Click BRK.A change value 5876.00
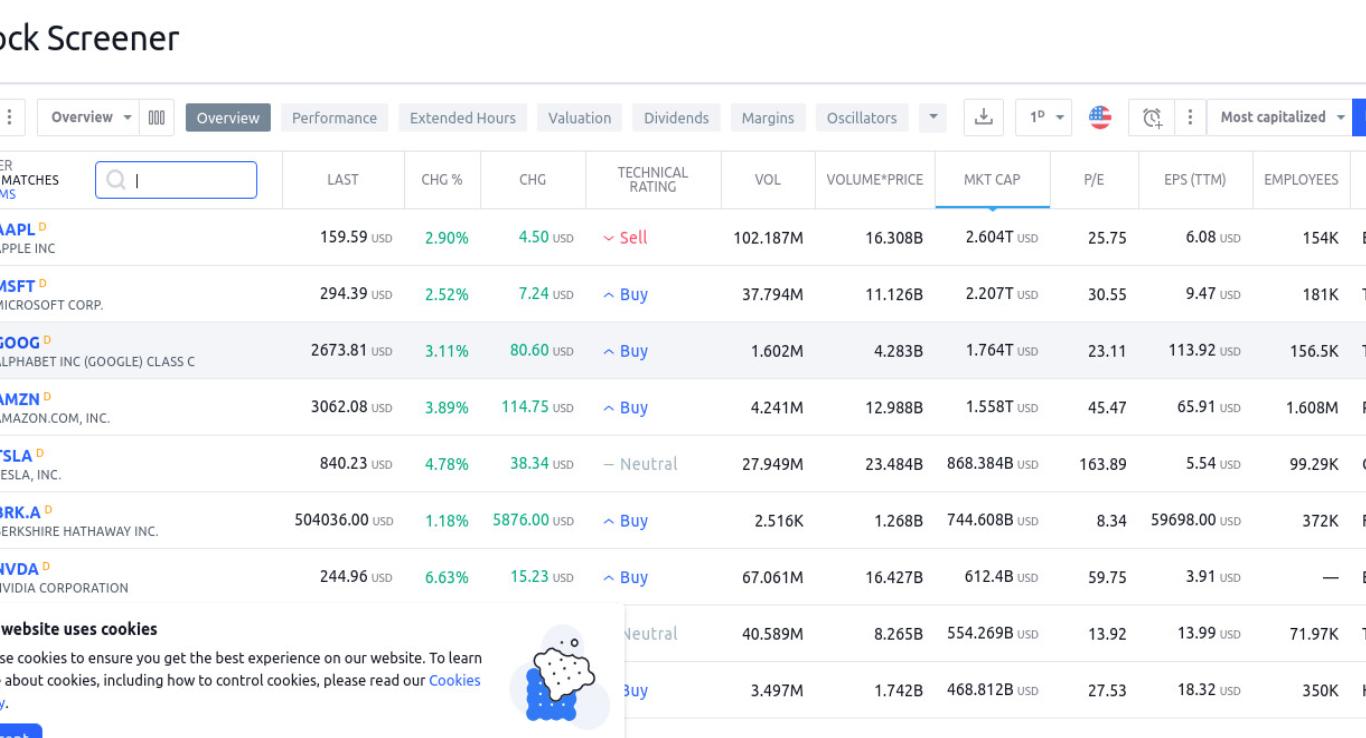The height and width of the screenshot is (738, 1366). tap(533, 520)
